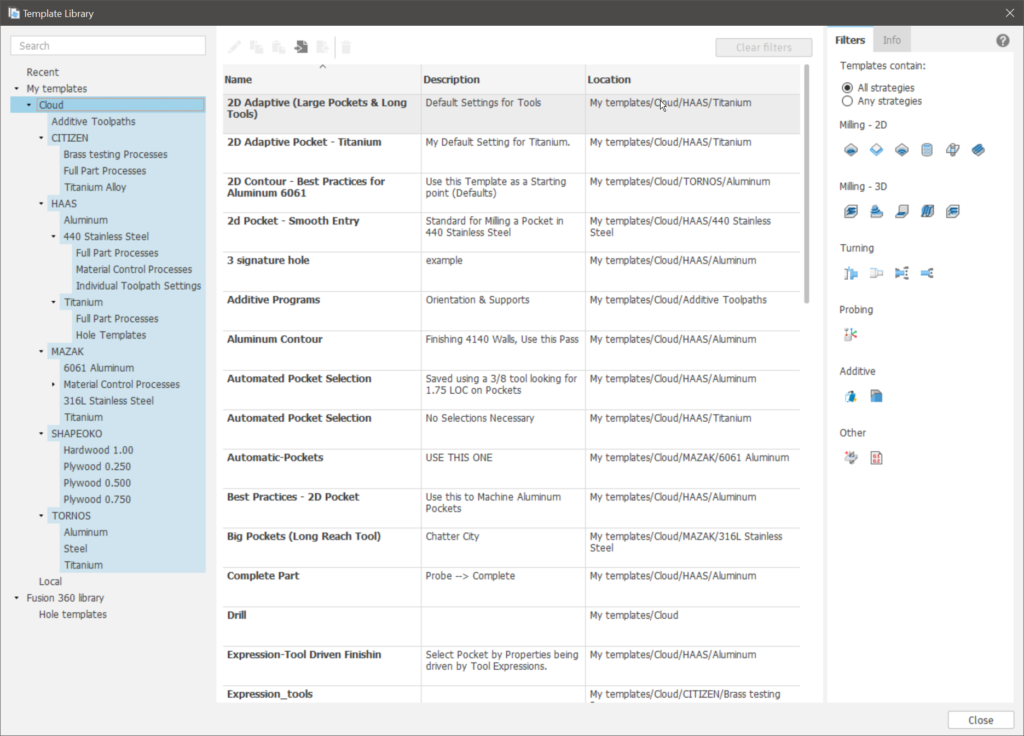The height and width of the screenshot is (736, 1024).
Task: Click the template list vertical scrollbar
Action: [x=807, y=183]
